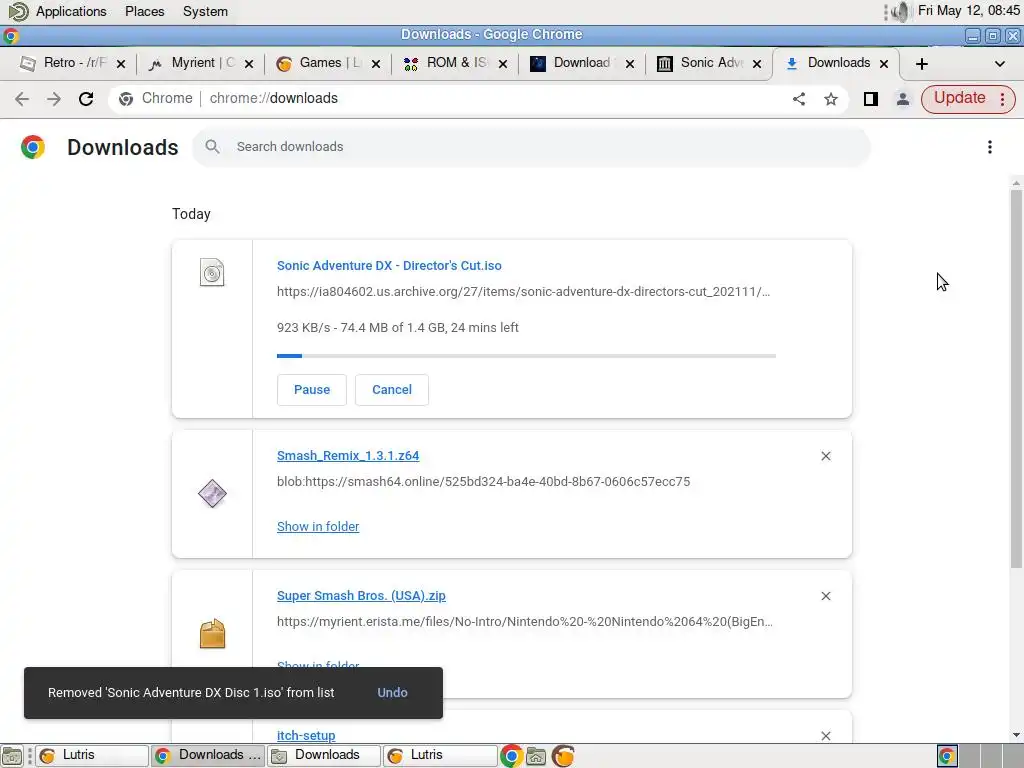Go back using the browser back arrow
Viewport: 1024px width, 768px height.
tap(22, 99)
